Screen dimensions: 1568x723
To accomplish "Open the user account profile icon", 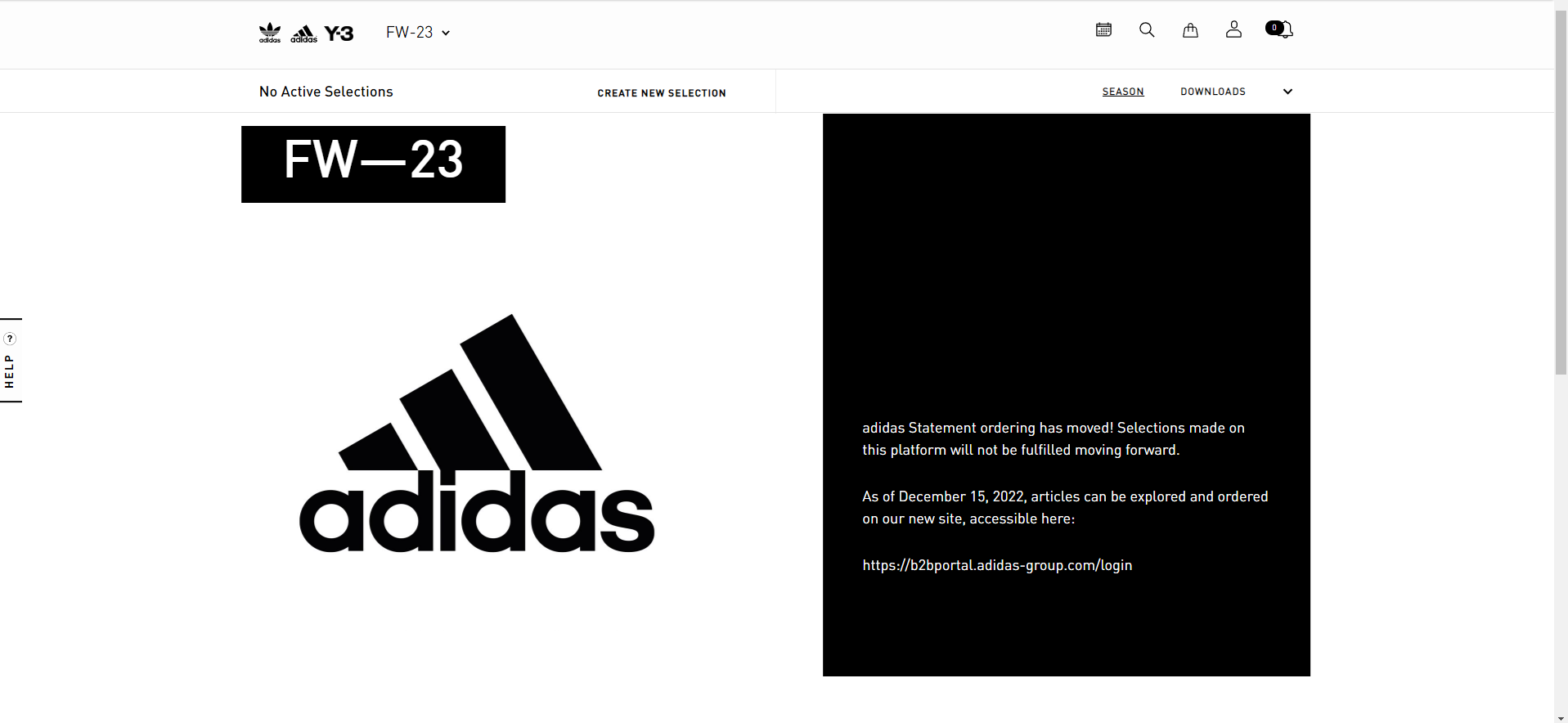I will tap(1233, 30).
